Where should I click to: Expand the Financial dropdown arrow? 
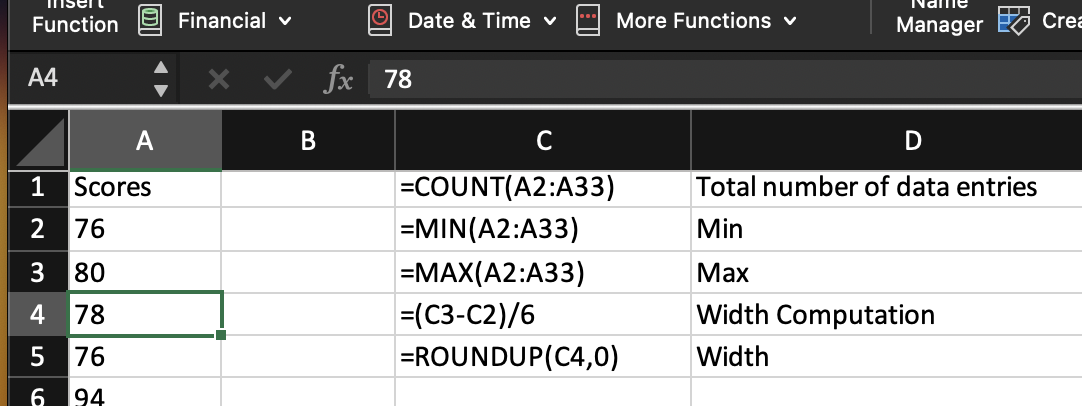pyautogui.click(x=286, y=21)
